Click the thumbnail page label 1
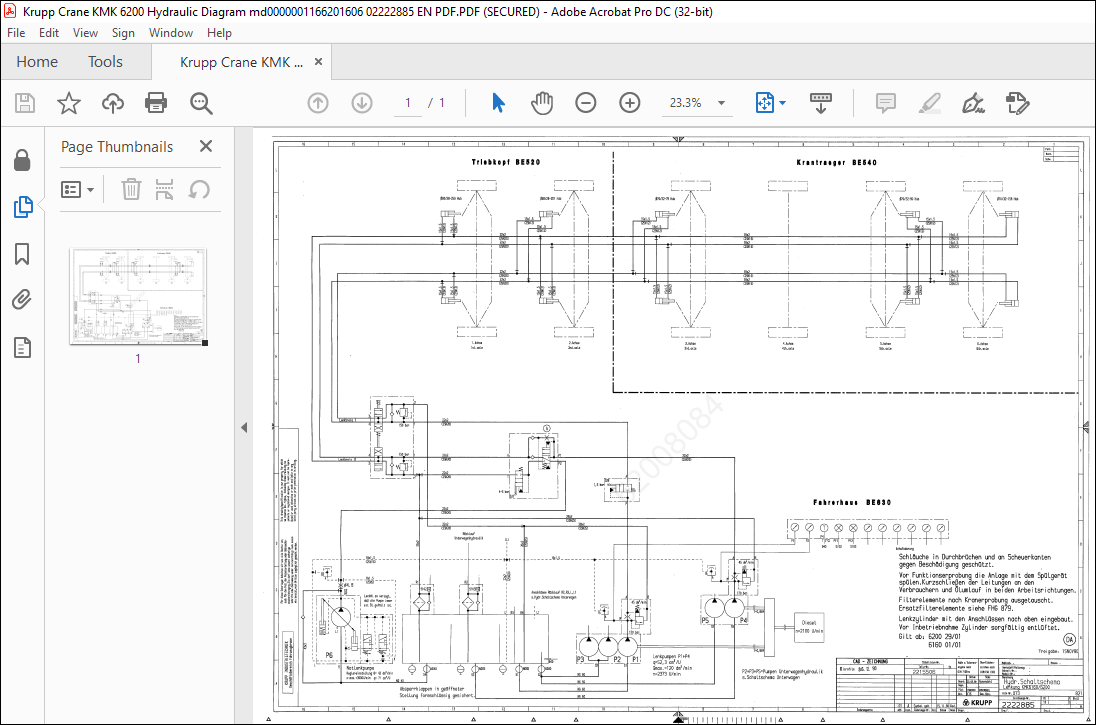The image size is (1096, 725). point(138,359)
